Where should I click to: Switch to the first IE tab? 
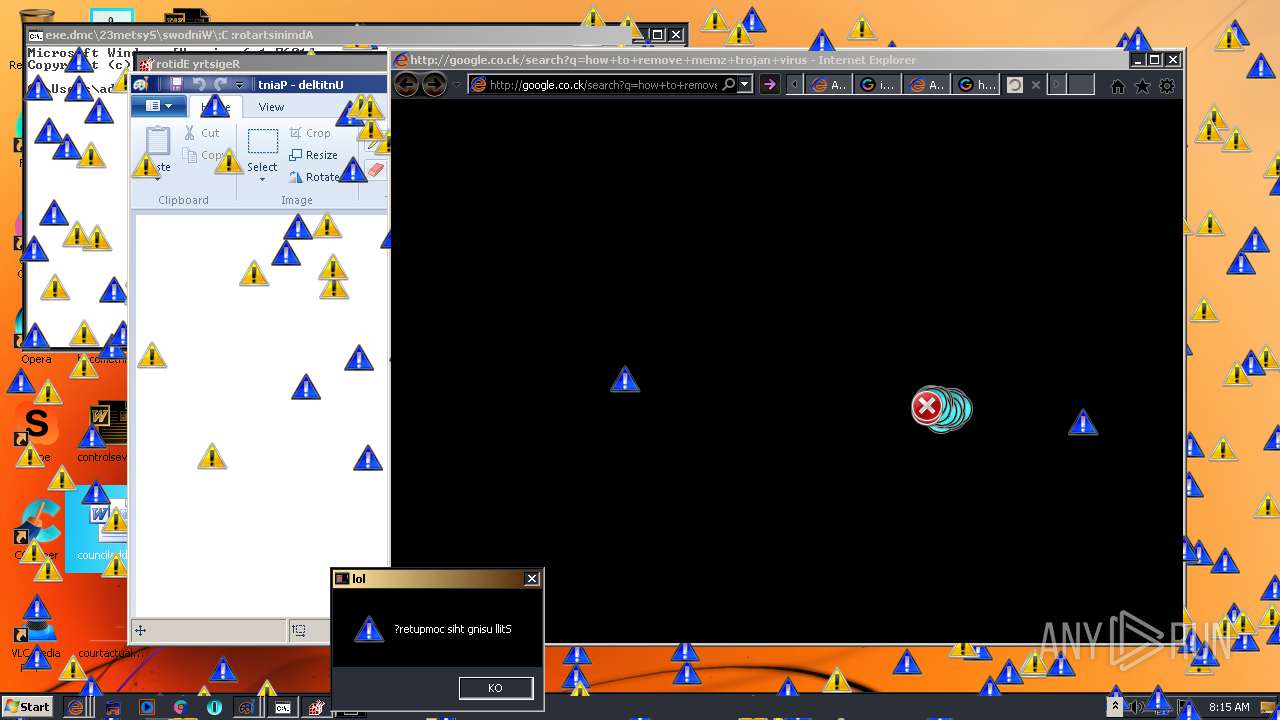pos(828,85)
